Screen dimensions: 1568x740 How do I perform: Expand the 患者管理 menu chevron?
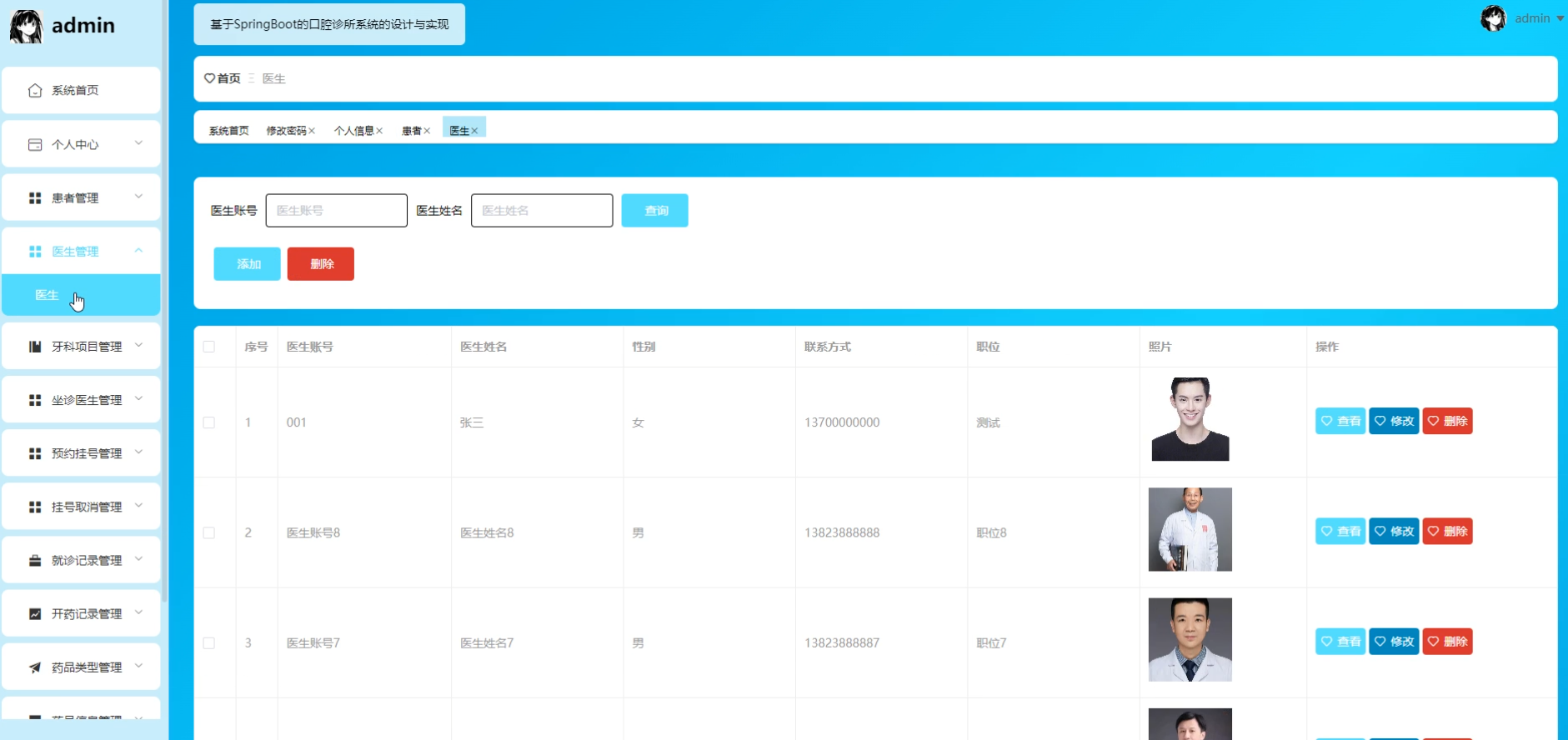[x=138, y=197]
